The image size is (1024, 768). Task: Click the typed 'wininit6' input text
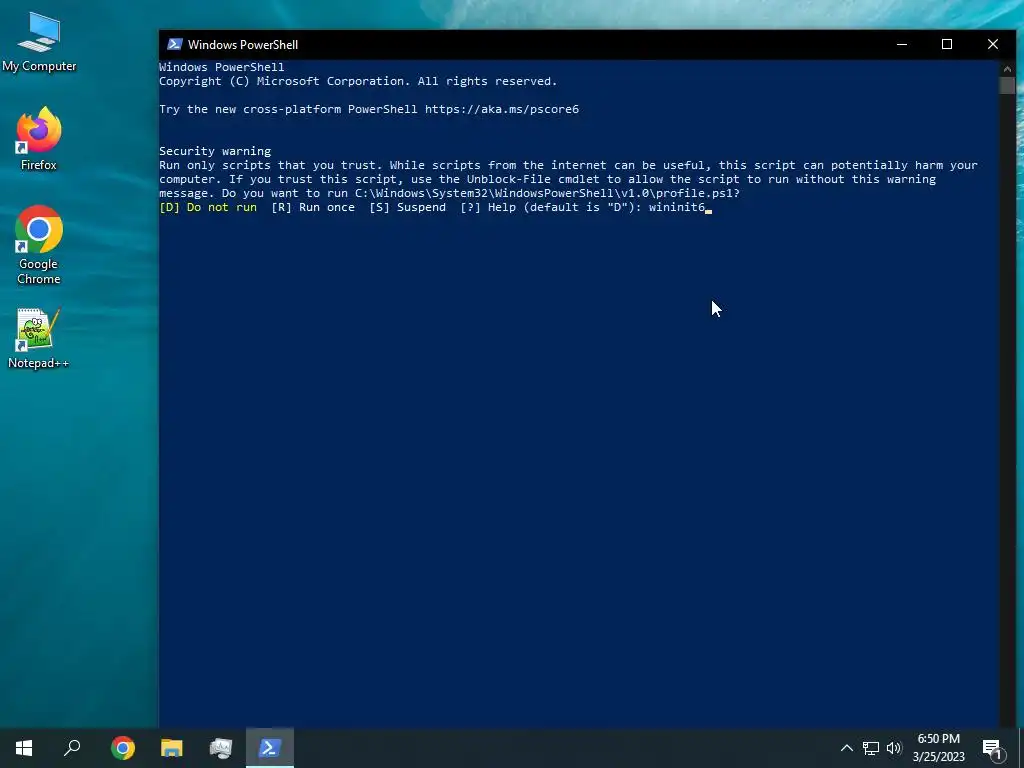pos(677,207)
